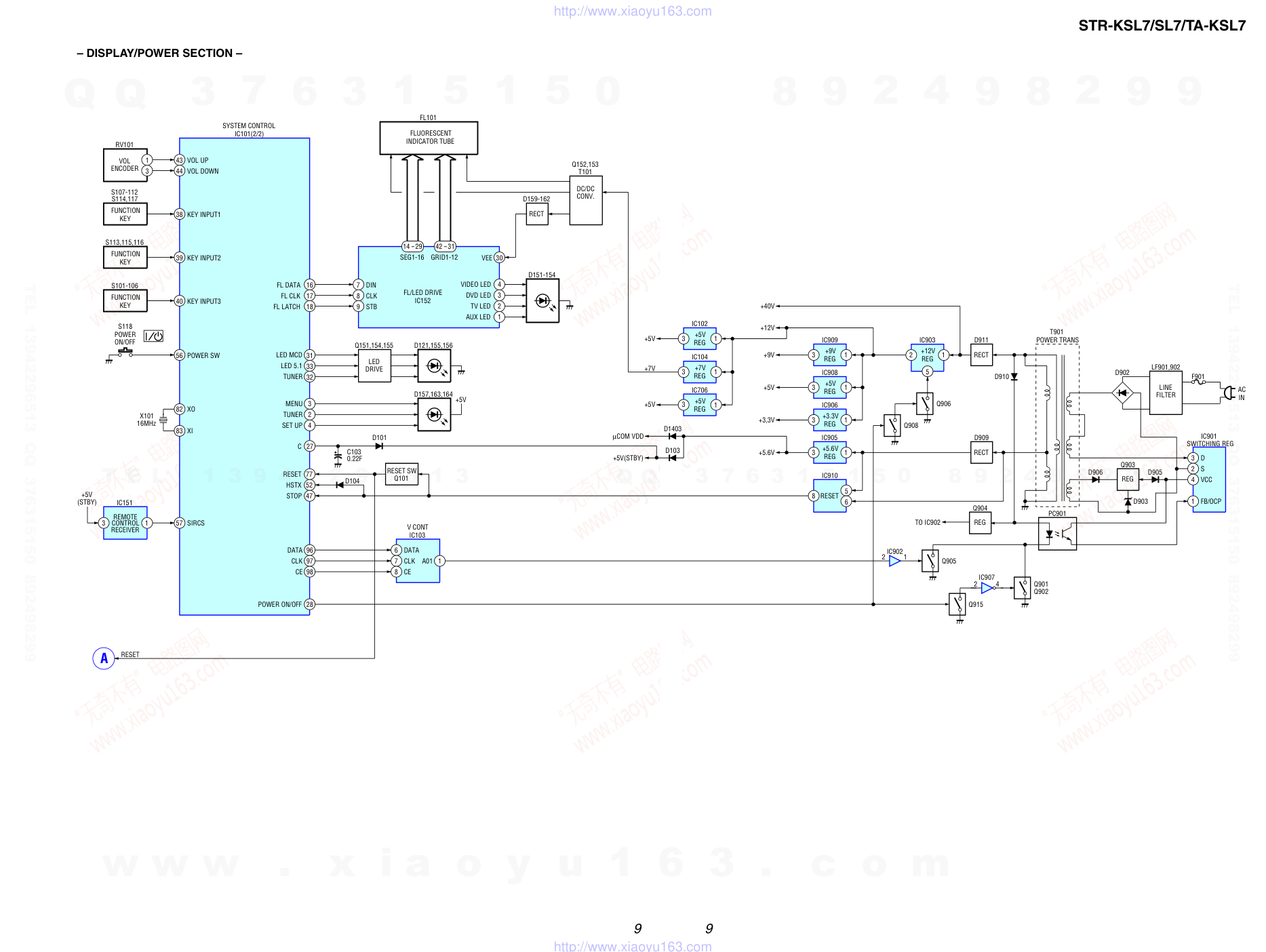Image resolution: width=1266 pixels, height=952 pixels.
Task: Select the V CONT IC103 block
Action: click(418, 561)
